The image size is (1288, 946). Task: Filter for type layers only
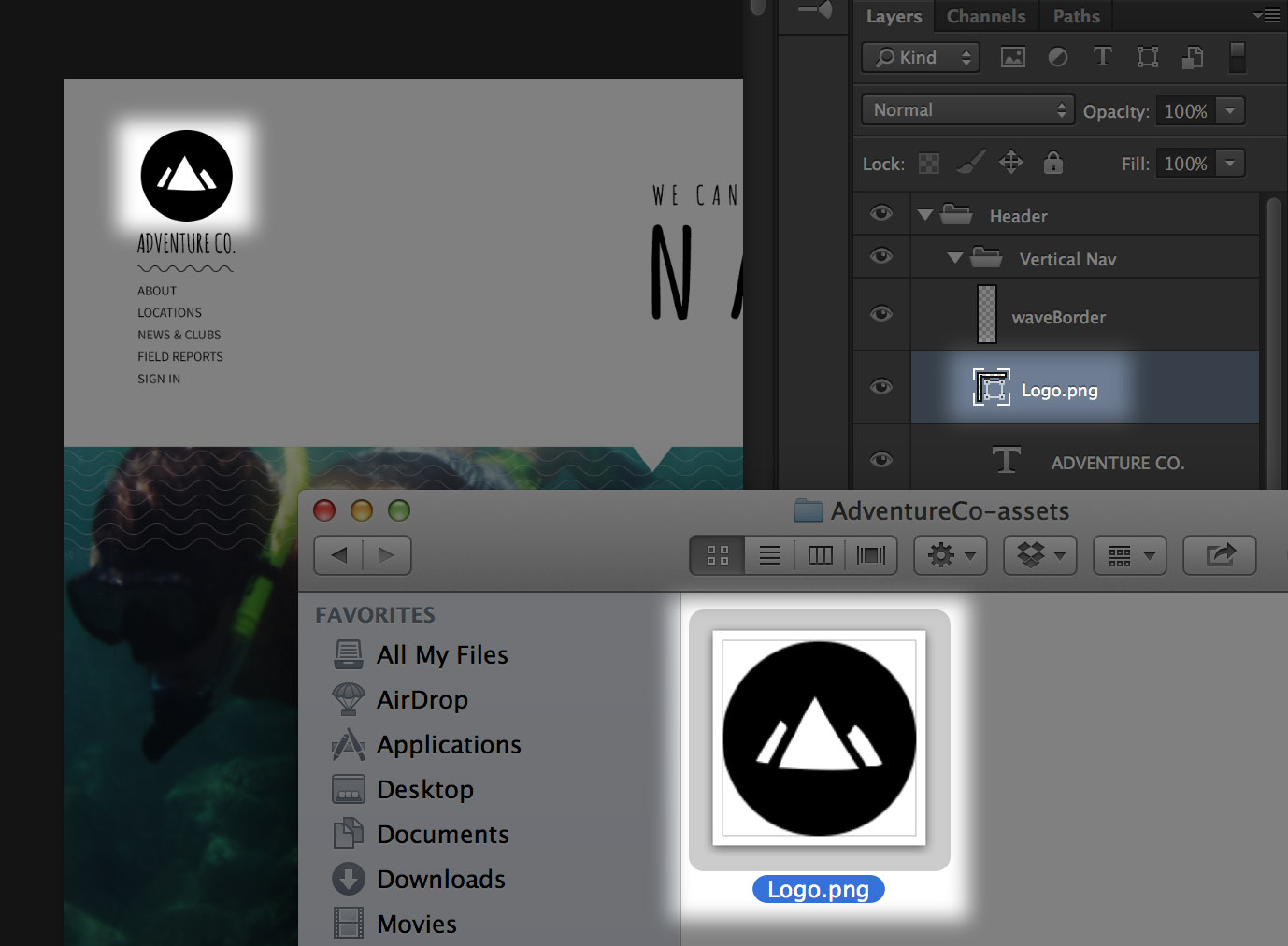coord(1102,57)
